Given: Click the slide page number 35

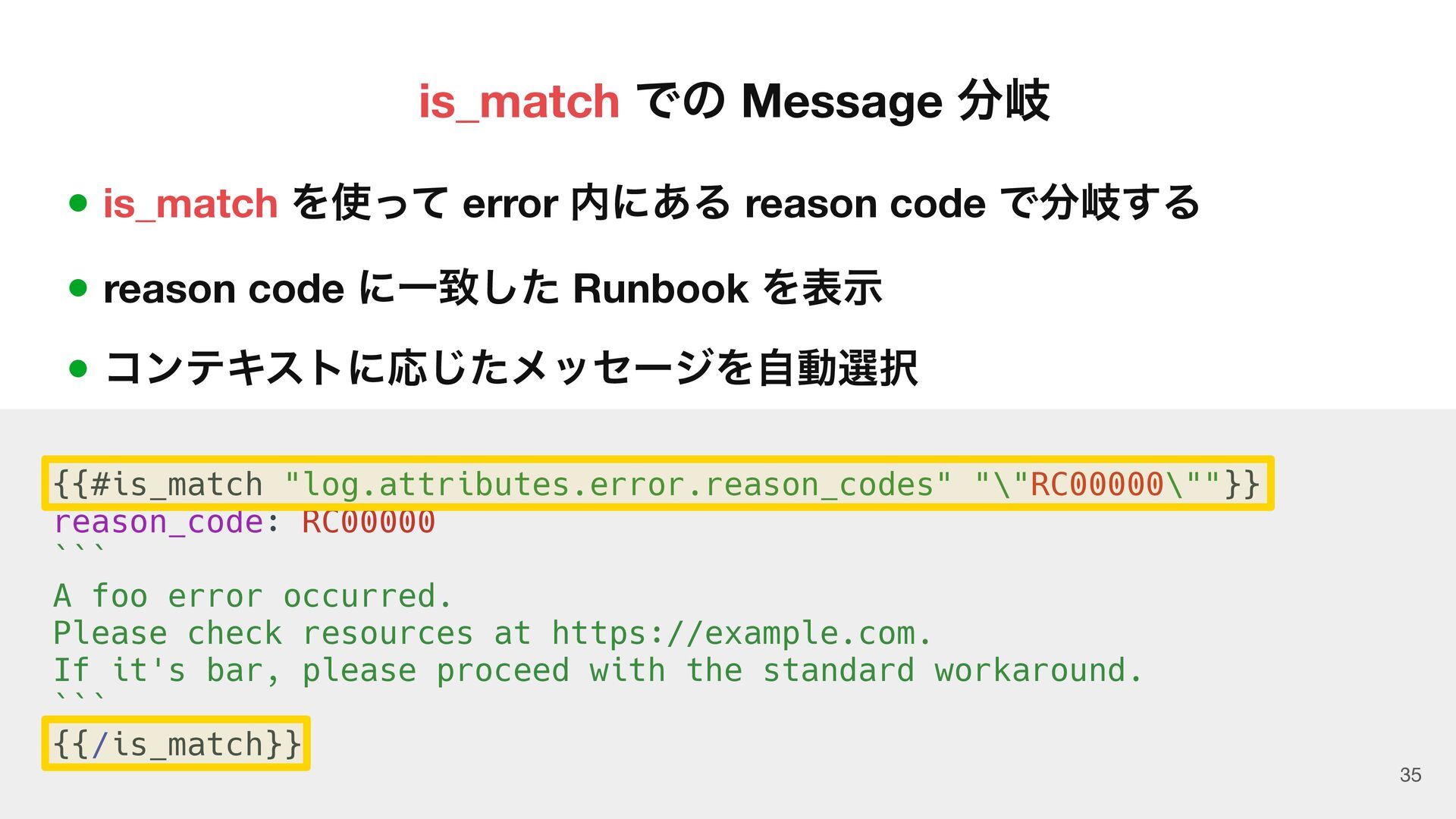Looking at the screenshot, I should (1410, 775).
